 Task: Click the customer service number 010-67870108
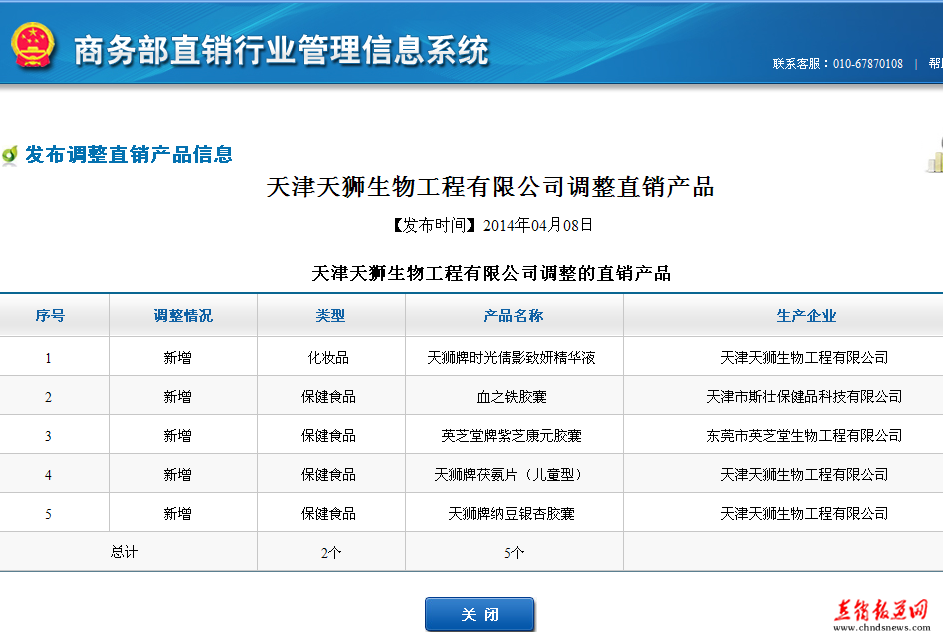pos(867,63)
